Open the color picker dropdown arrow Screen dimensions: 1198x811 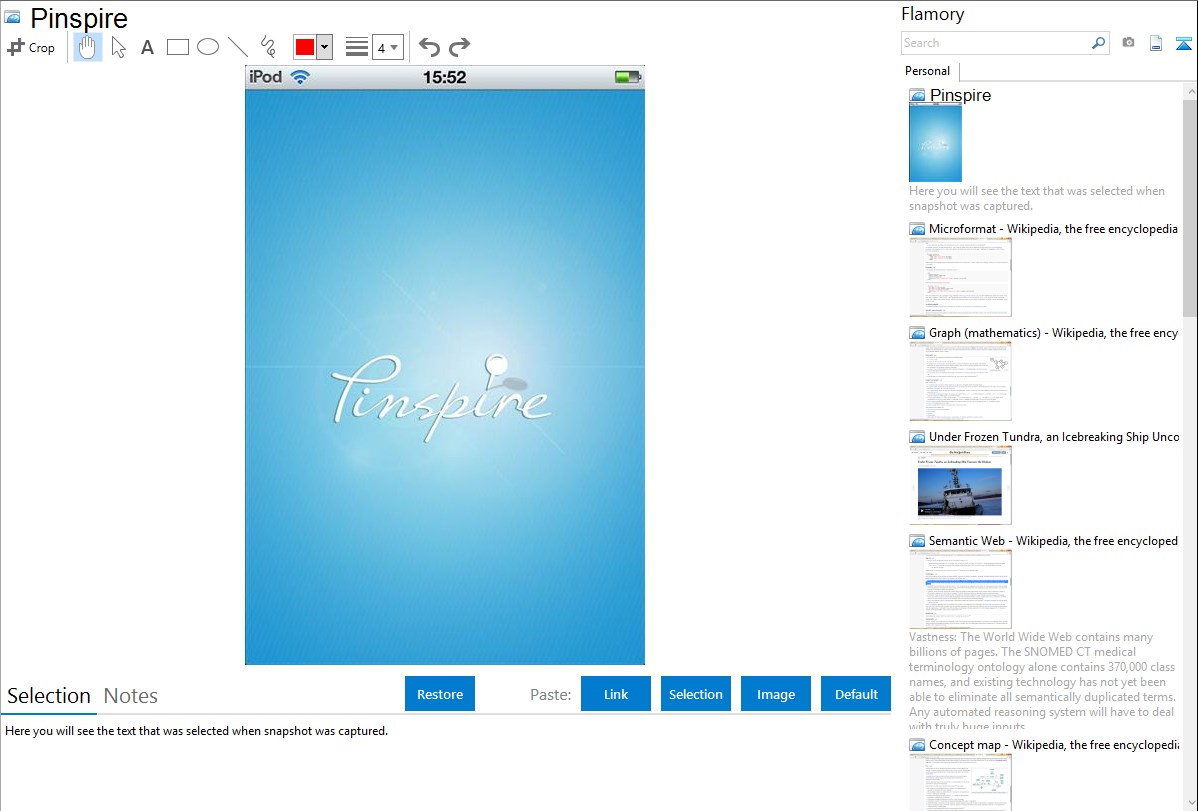coord(324,47)
